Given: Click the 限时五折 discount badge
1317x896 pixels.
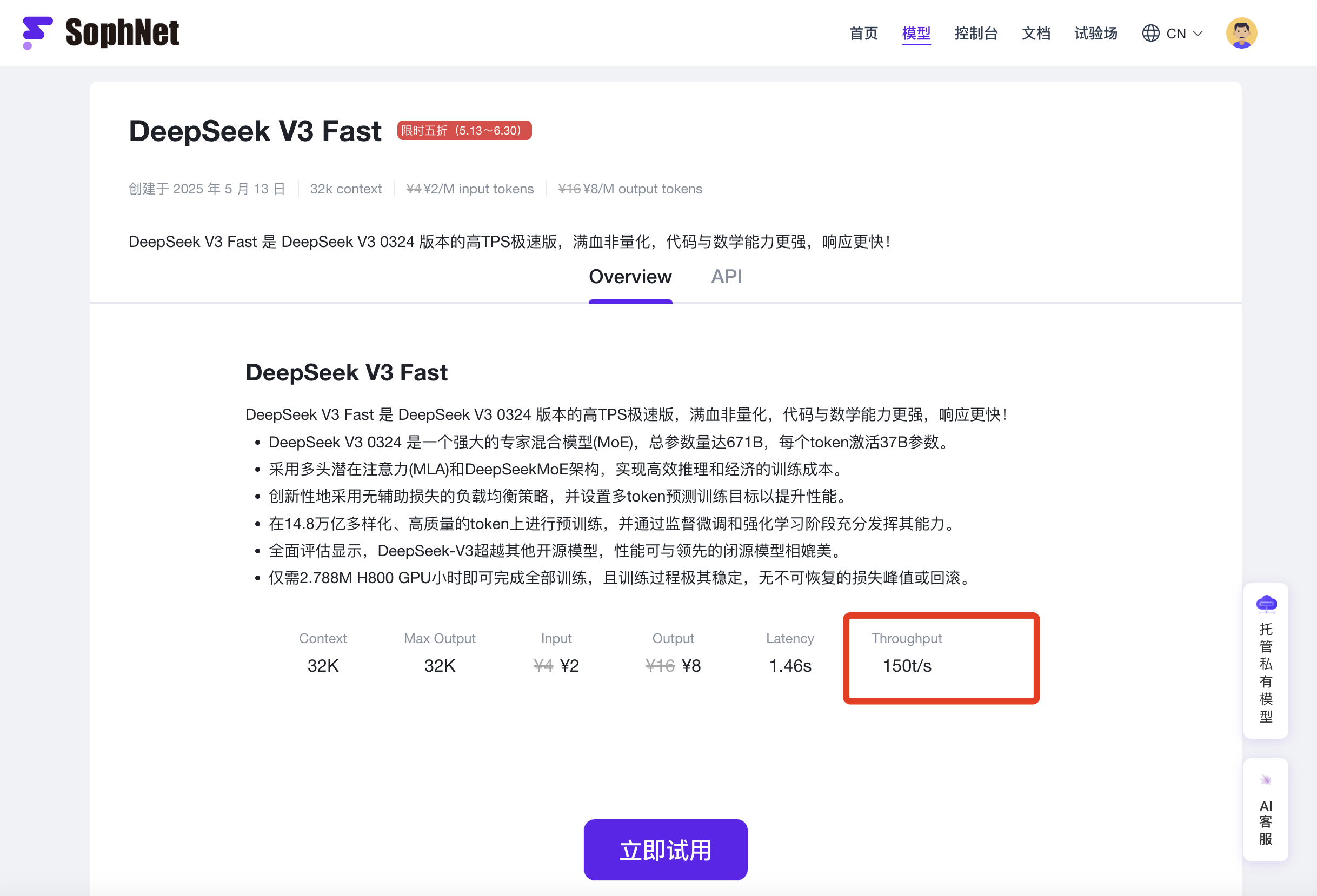Looking at the screenshot, I should tap(464, 130).
